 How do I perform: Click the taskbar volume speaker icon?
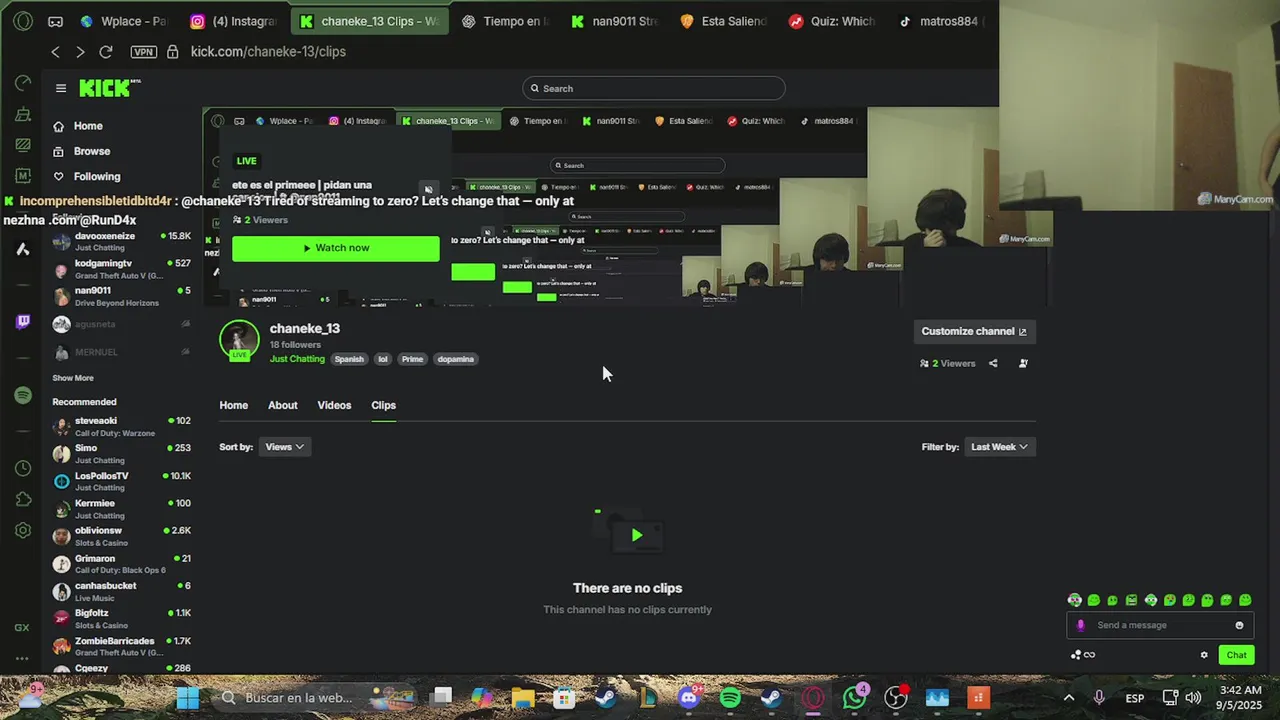(1193, 698)
